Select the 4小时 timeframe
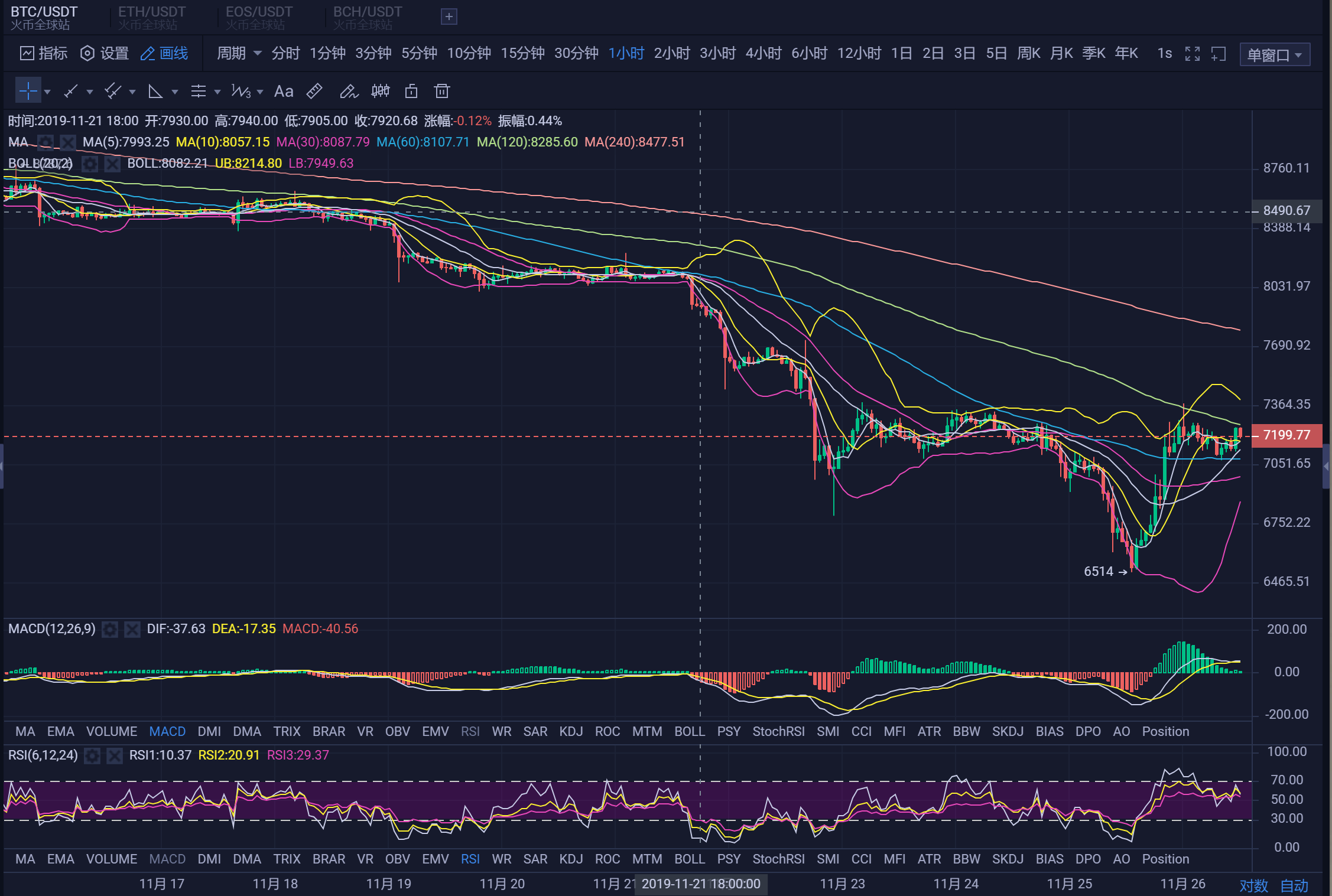1332x896 pixels. pyautogui.click(x=763, y=54)
